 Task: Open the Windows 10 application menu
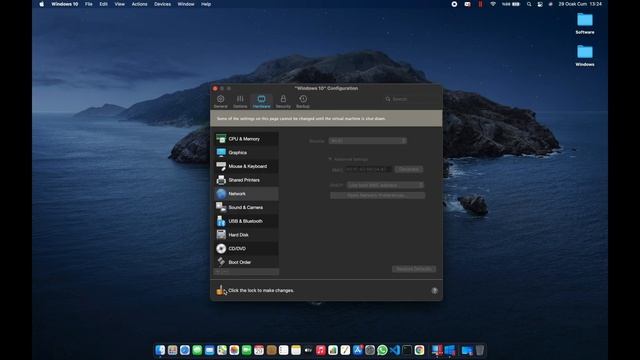(x=64, y=4)
